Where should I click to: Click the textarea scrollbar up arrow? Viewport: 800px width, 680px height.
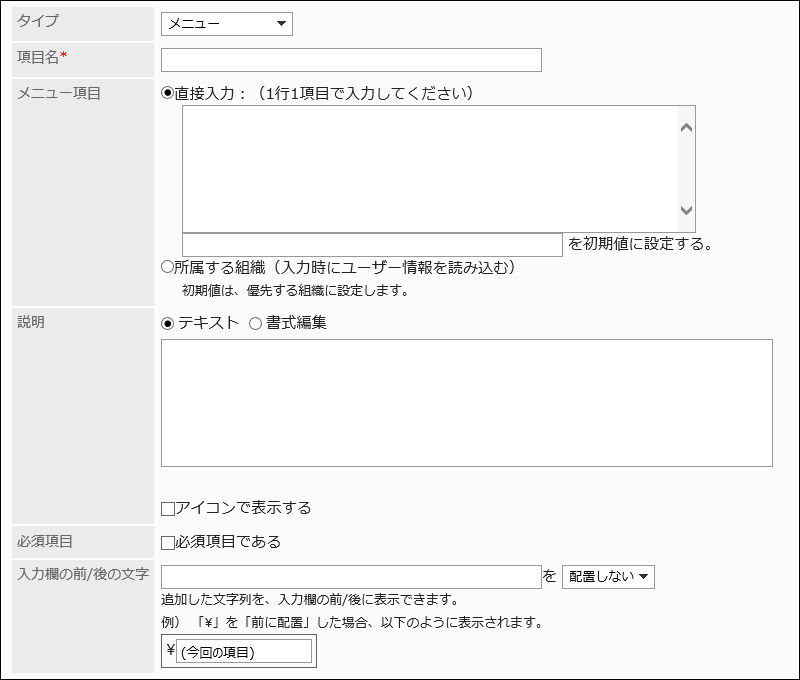coord(686,127)
